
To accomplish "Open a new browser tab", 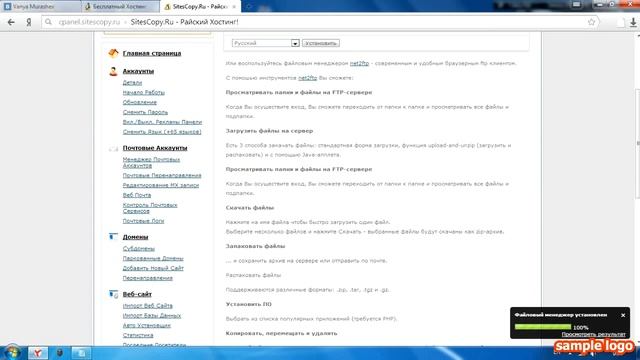I will click(248, 7).
